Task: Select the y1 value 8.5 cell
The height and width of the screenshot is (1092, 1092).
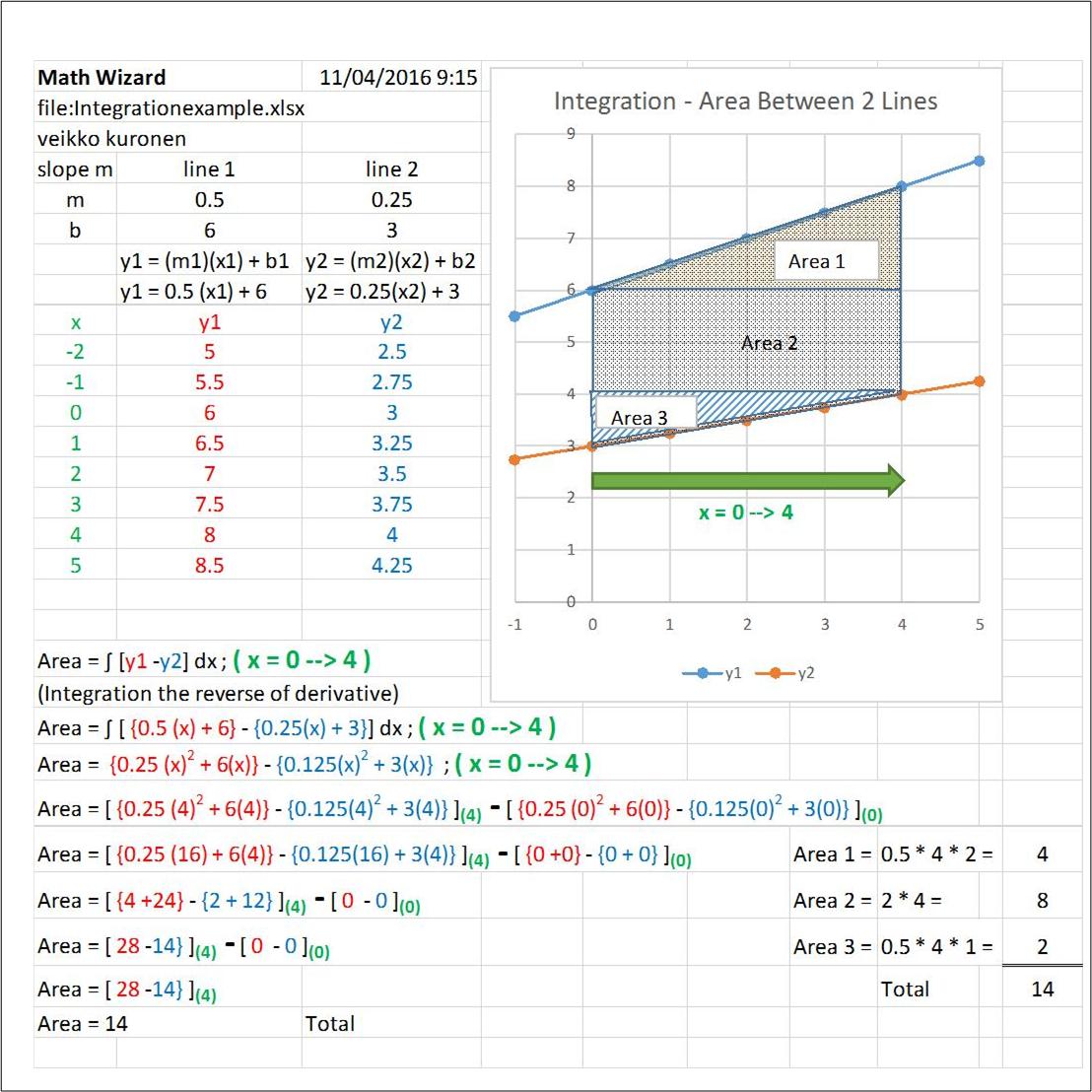Action: [209, 566]
